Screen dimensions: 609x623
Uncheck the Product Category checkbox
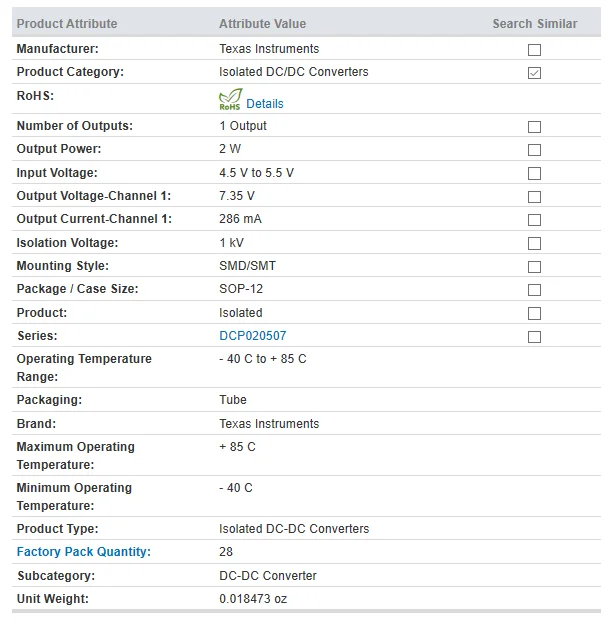tap(534, 73)
